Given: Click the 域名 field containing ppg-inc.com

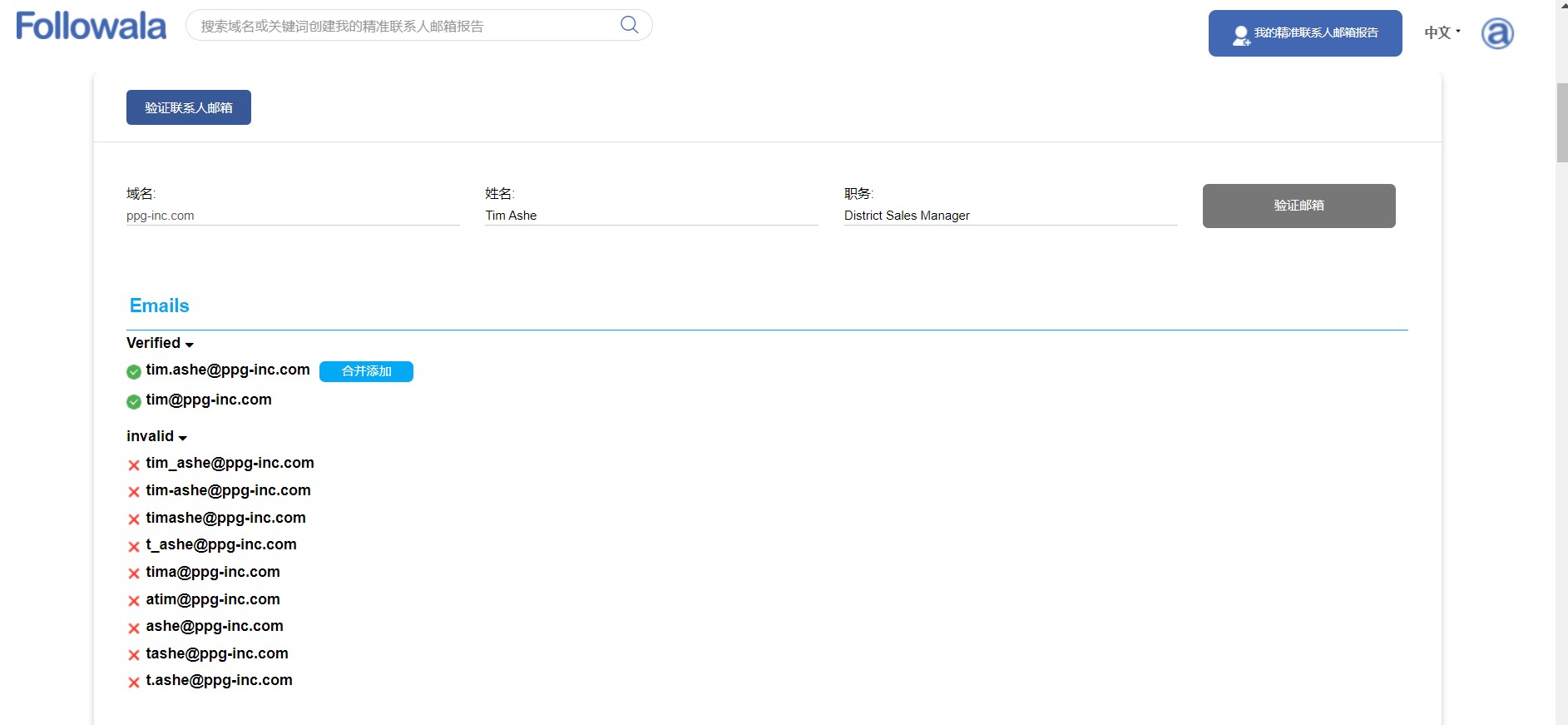Looking at the screenshot, I should pyautogui.click(x=293, y=216).
